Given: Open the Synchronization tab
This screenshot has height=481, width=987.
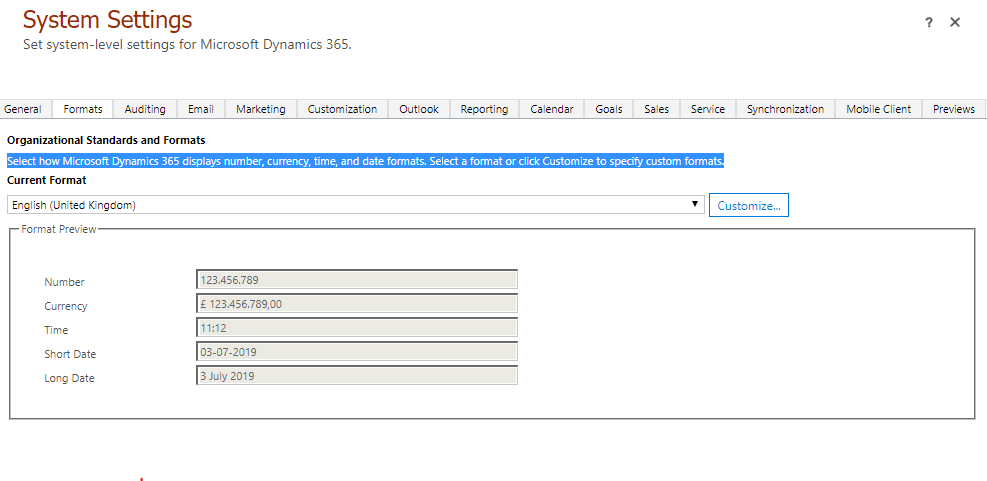Looking at the screenshot, I should [x=785, y=109].
